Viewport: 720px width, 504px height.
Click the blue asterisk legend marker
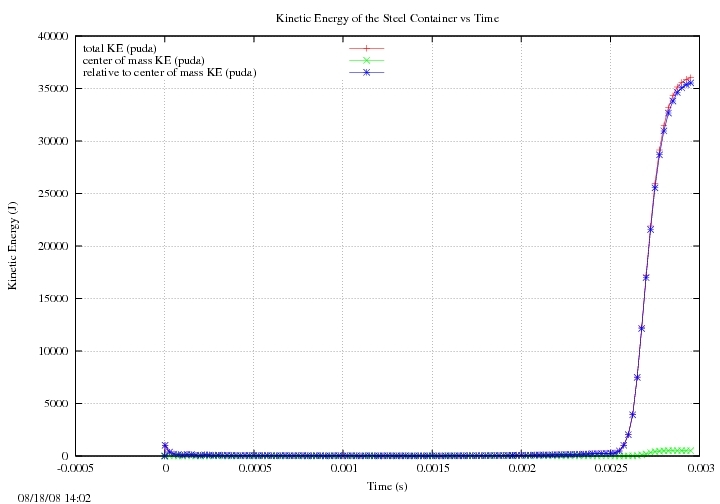[x=366, y=72]
